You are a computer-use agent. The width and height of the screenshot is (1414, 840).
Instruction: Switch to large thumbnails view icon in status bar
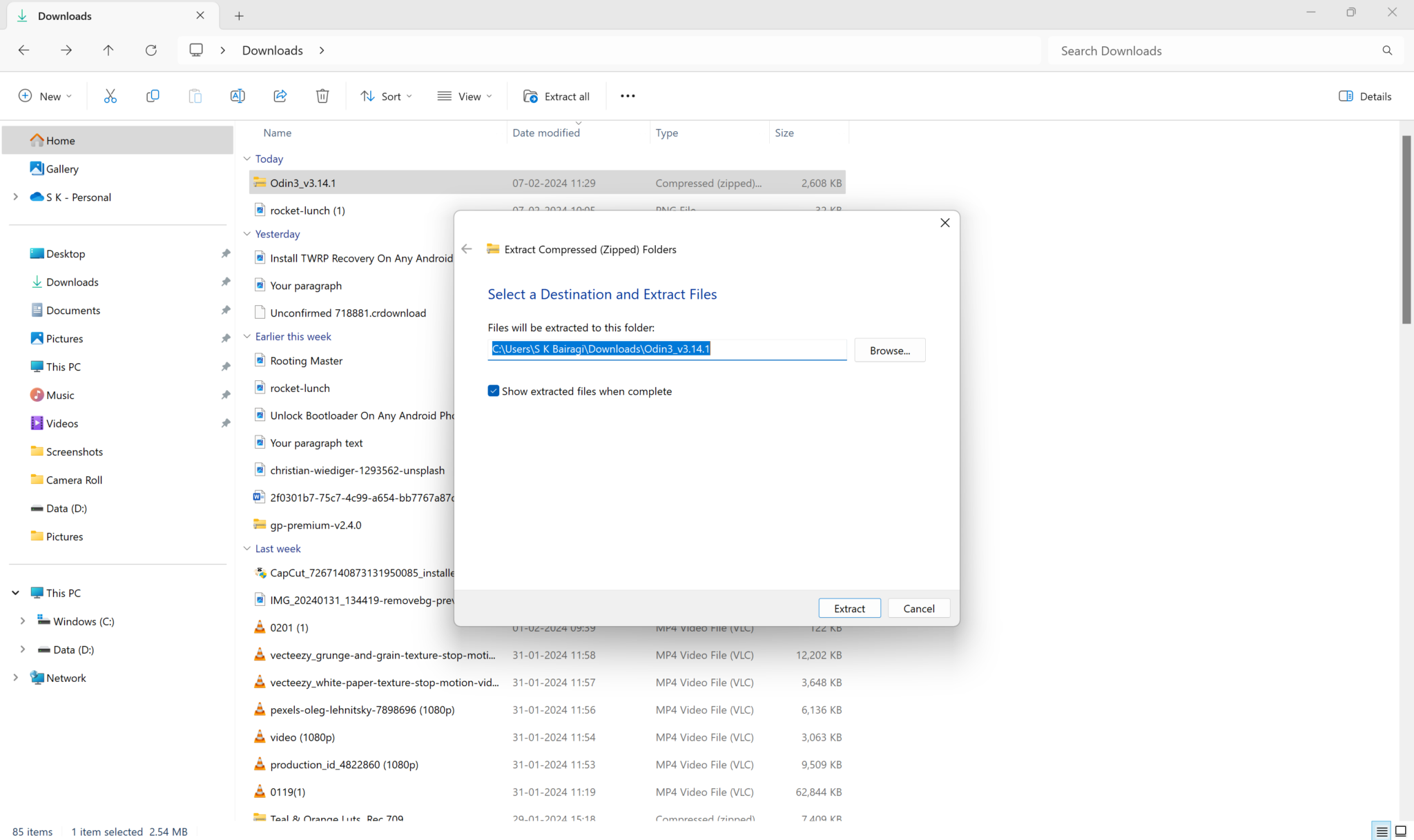pyautogui.click(x=1401, y=831)
